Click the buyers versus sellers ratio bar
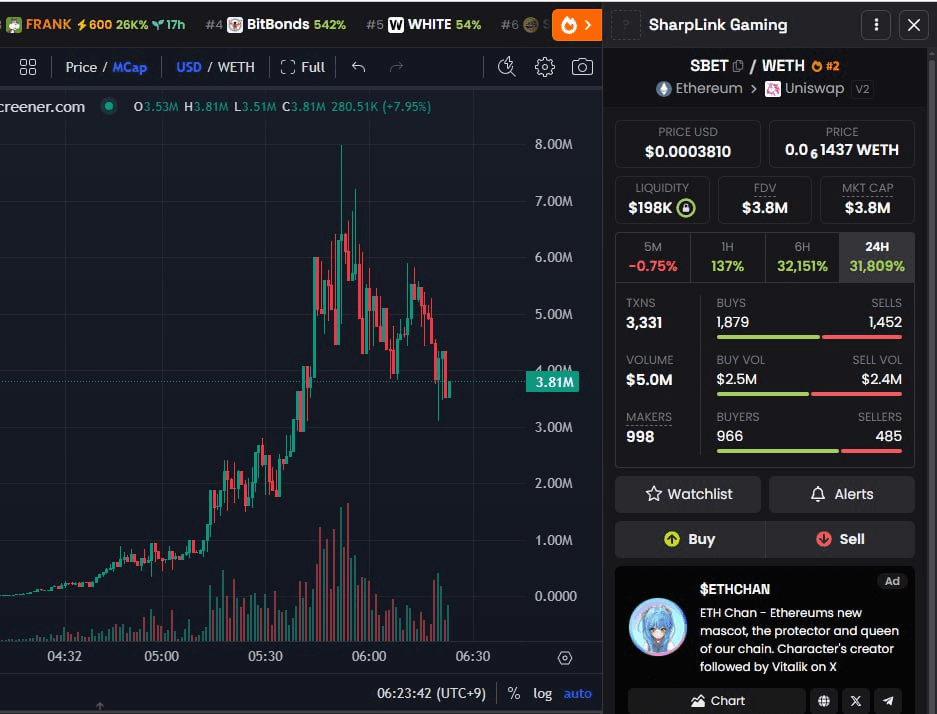The image size is (937, 714). pos(809,451)
